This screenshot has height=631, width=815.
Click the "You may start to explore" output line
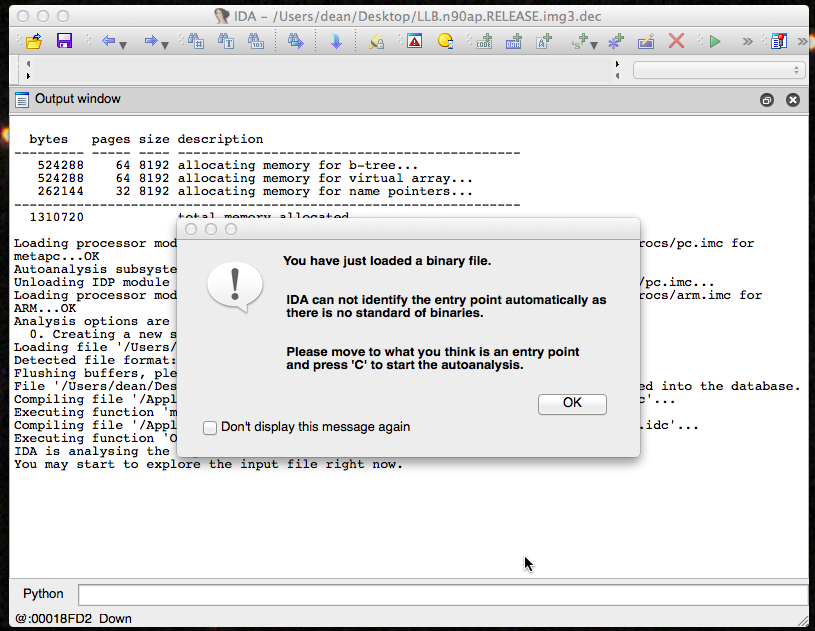click(208, 464)
